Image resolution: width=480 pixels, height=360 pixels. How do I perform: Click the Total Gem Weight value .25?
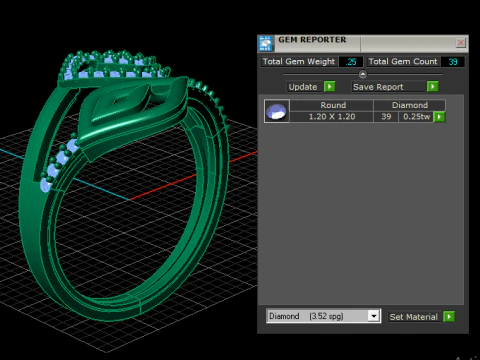coord(351,62)
